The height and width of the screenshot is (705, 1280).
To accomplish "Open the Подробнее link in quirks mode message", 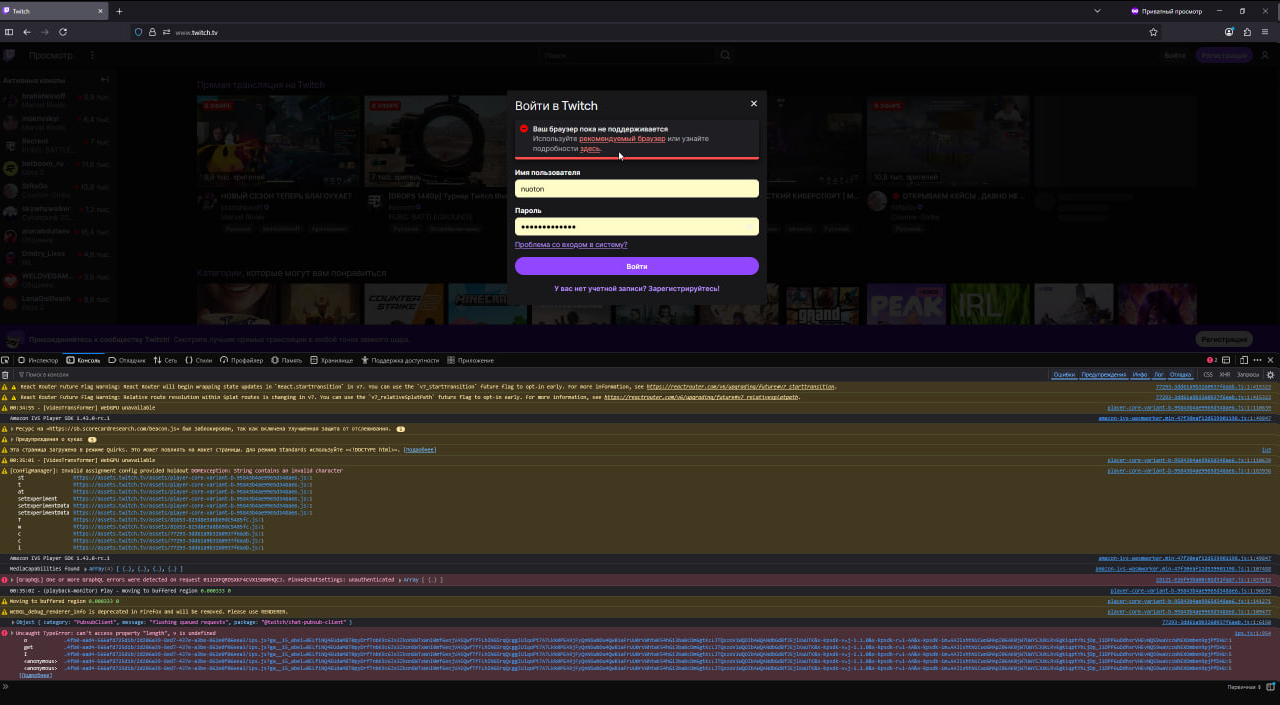I will [x=420, y=449].
